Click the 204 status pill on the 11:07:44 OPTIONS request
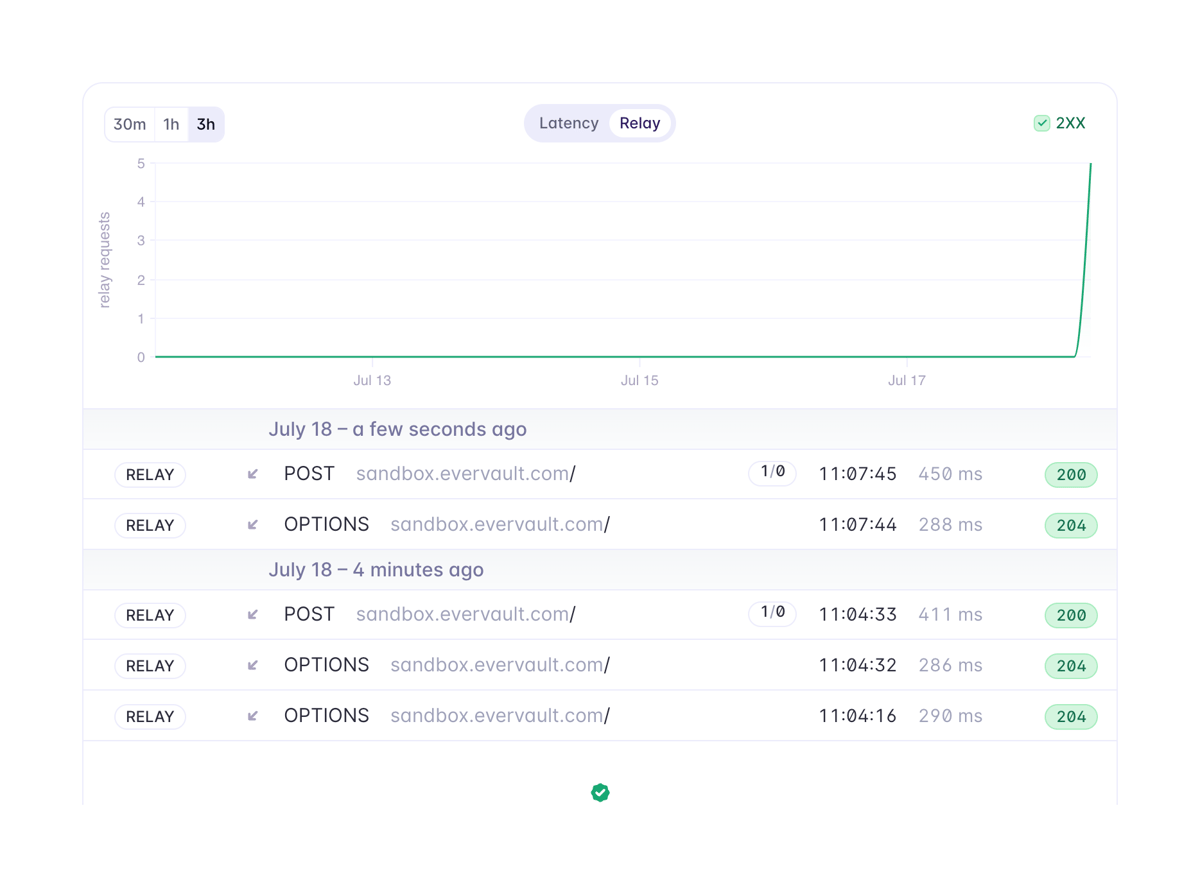 click(1071, 525)
